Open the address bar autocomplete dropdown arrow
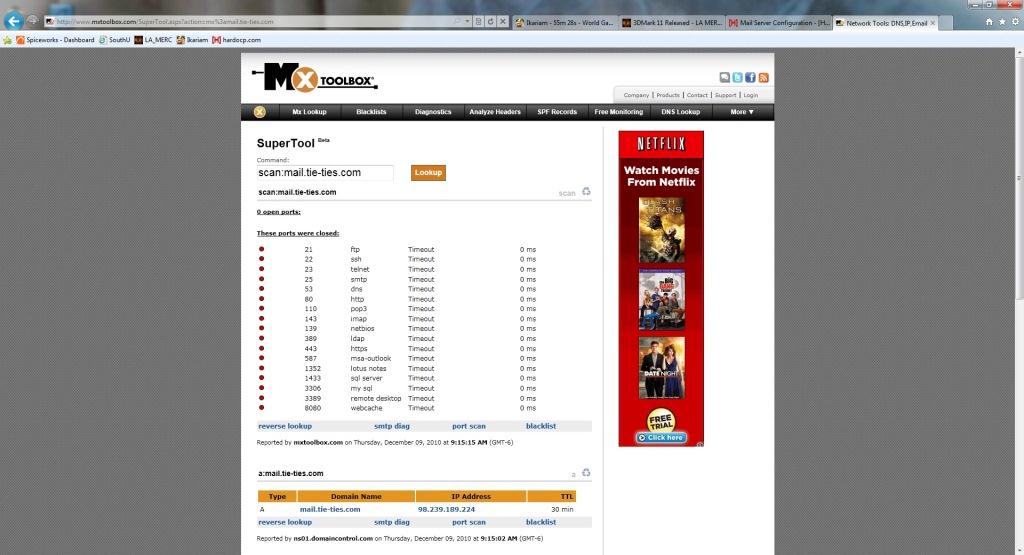 pos(468,22)
